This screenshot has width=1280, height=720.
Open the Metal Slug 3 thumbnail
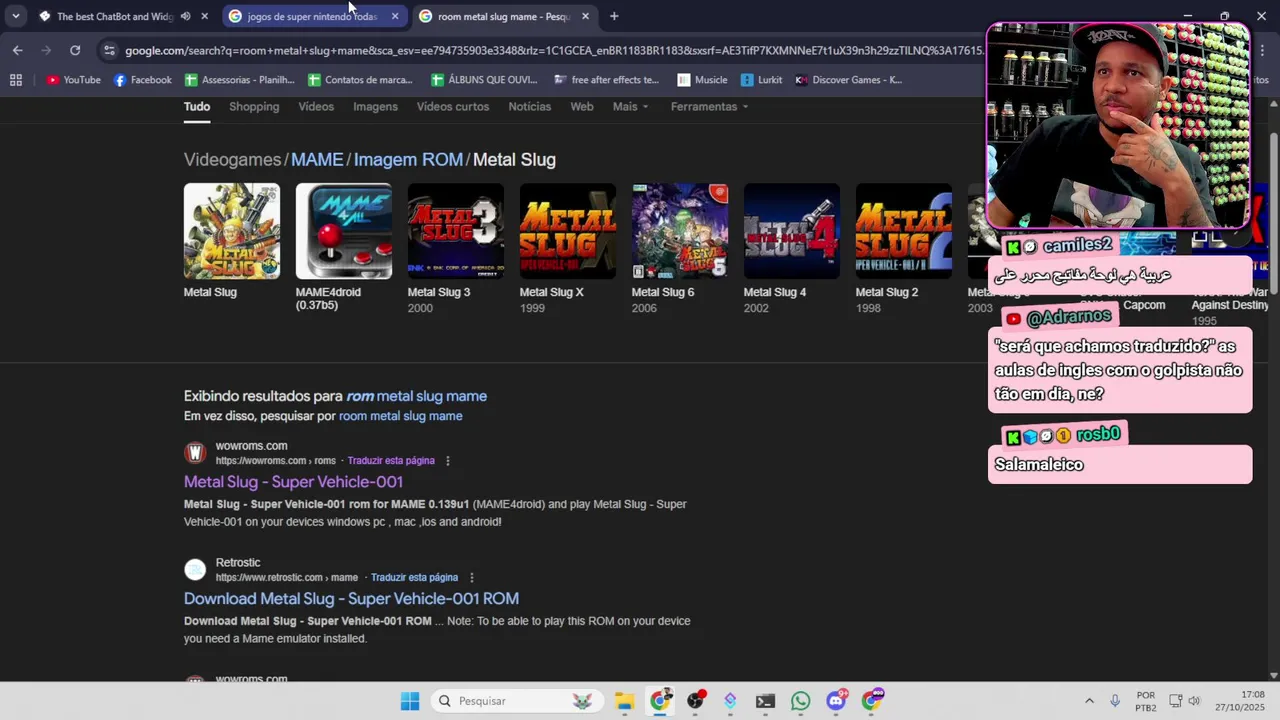click(456, 231)
